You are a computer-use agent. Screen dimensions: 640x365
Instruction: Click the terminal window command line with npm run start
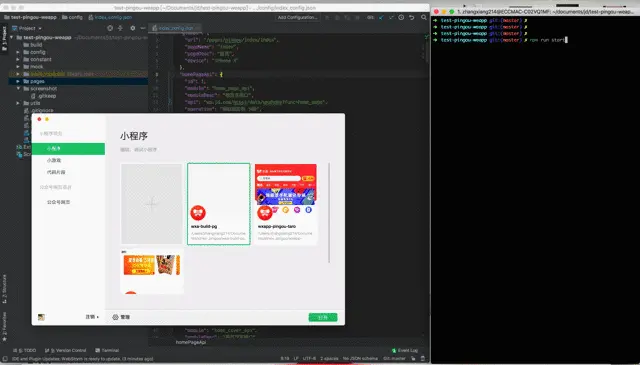pos(500,40)
